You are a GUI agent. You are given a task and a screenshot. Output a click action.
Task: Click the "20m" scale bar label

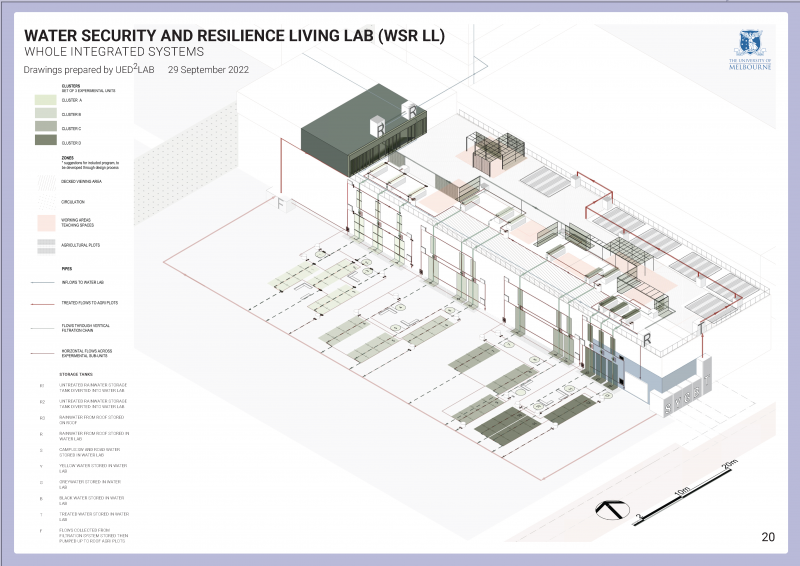[x=730, y=464]
